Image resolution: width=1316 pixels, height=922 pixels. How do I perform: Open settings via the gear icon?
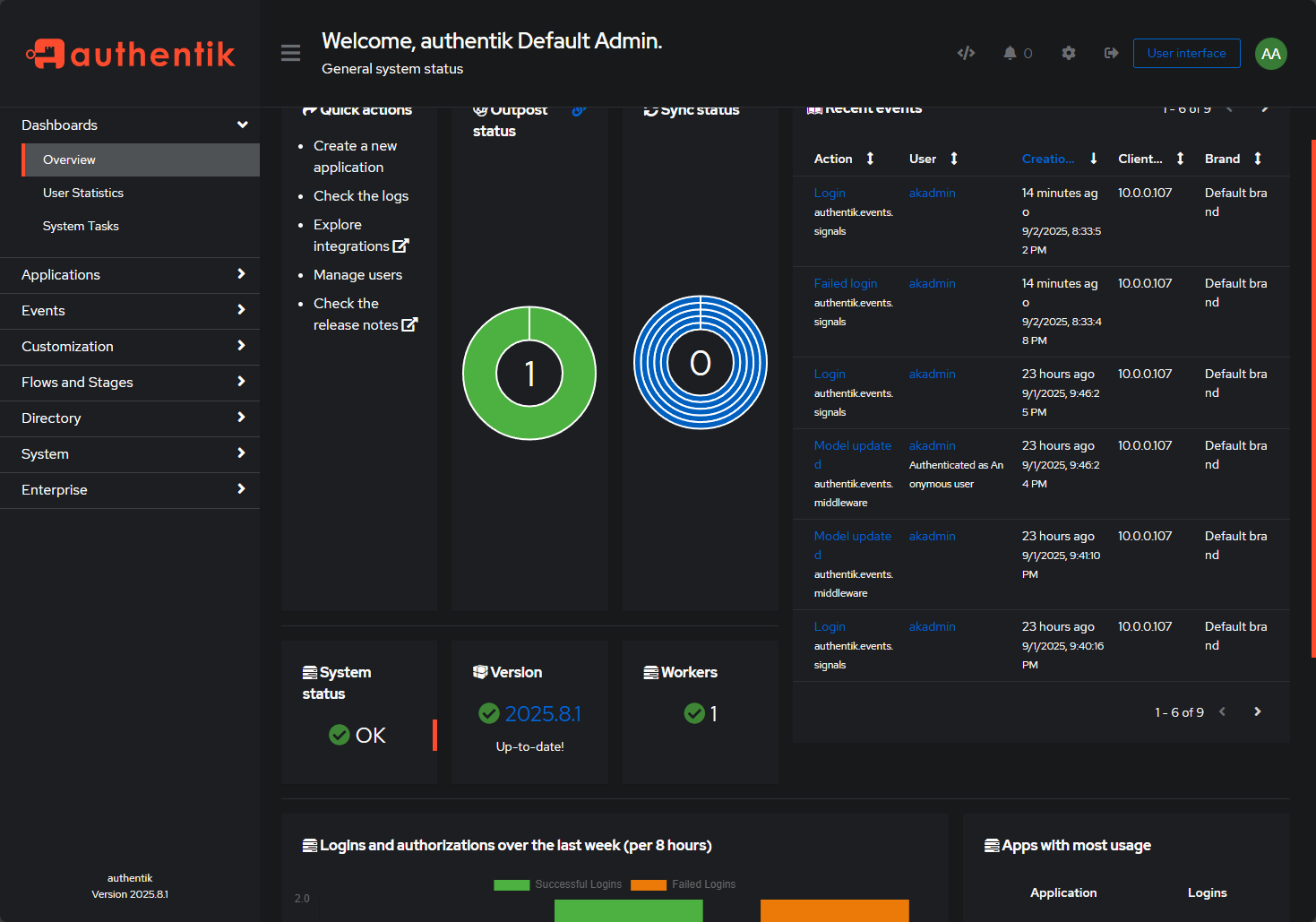[x=1068, y=53]
